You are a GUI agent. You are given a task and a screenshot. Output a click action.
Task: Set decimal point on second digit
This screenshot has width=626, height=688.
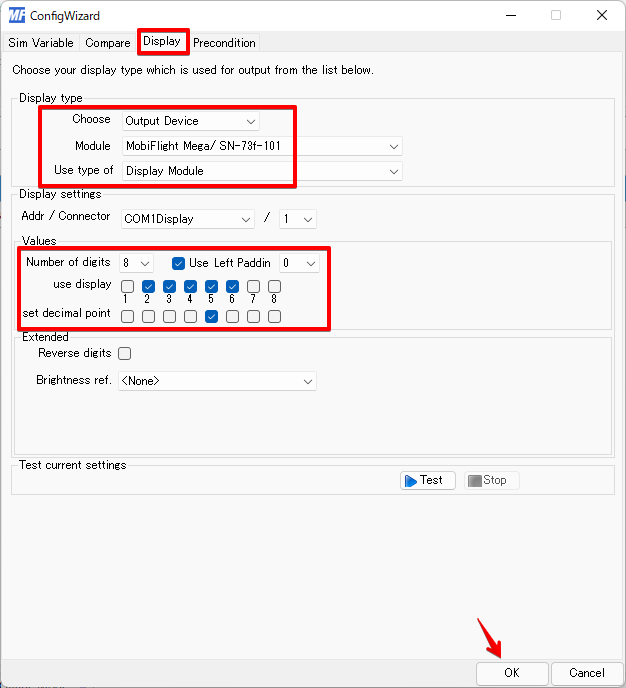tap(148, 316)
